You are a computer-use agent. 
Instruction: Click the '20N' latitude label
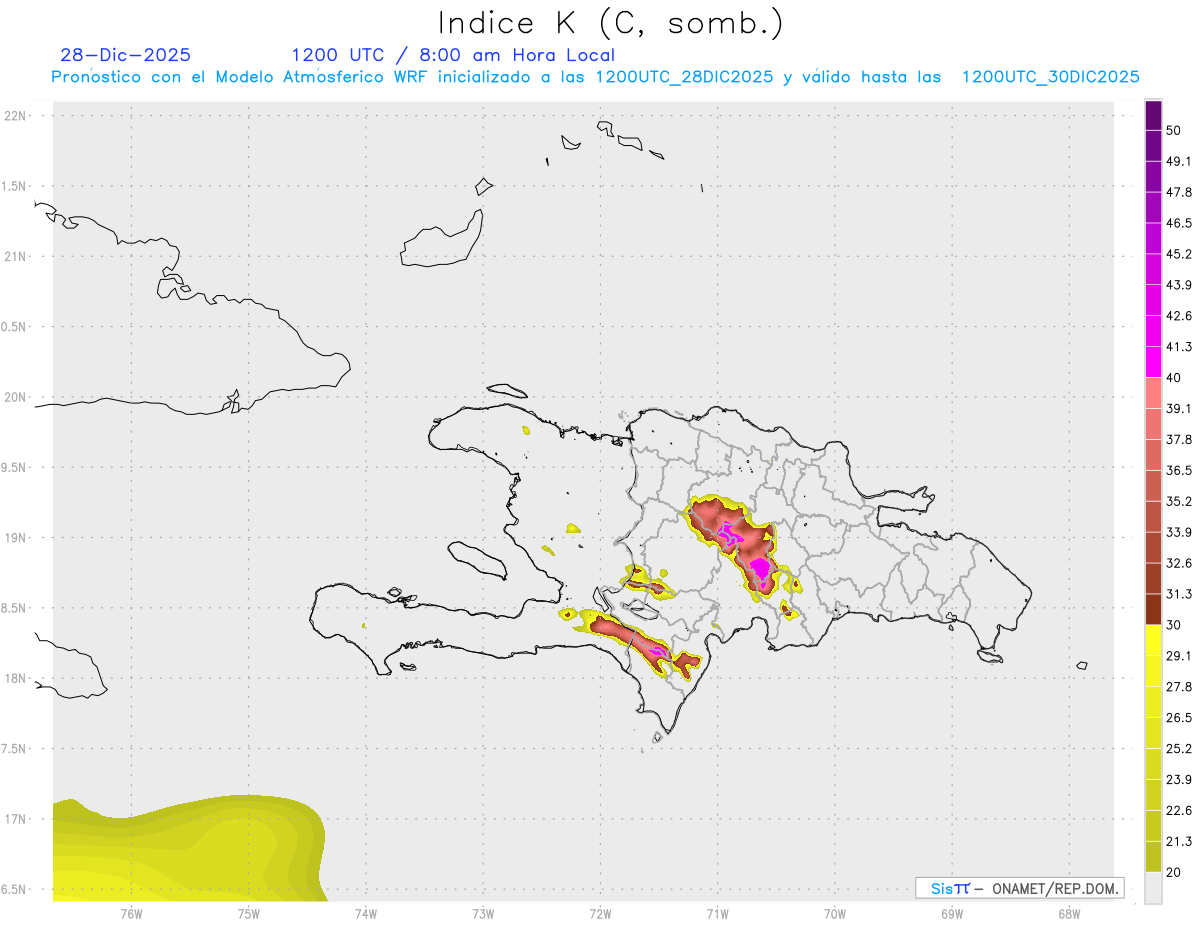click(17, 397)
